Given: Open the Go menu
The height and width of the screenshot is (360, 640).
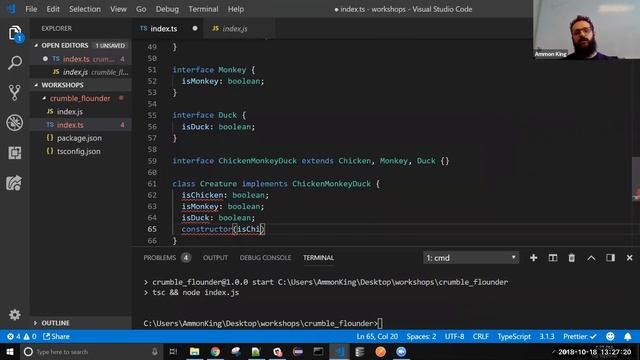Looking at the screenshot, I should pyautogui.click(x=141, y=9).
